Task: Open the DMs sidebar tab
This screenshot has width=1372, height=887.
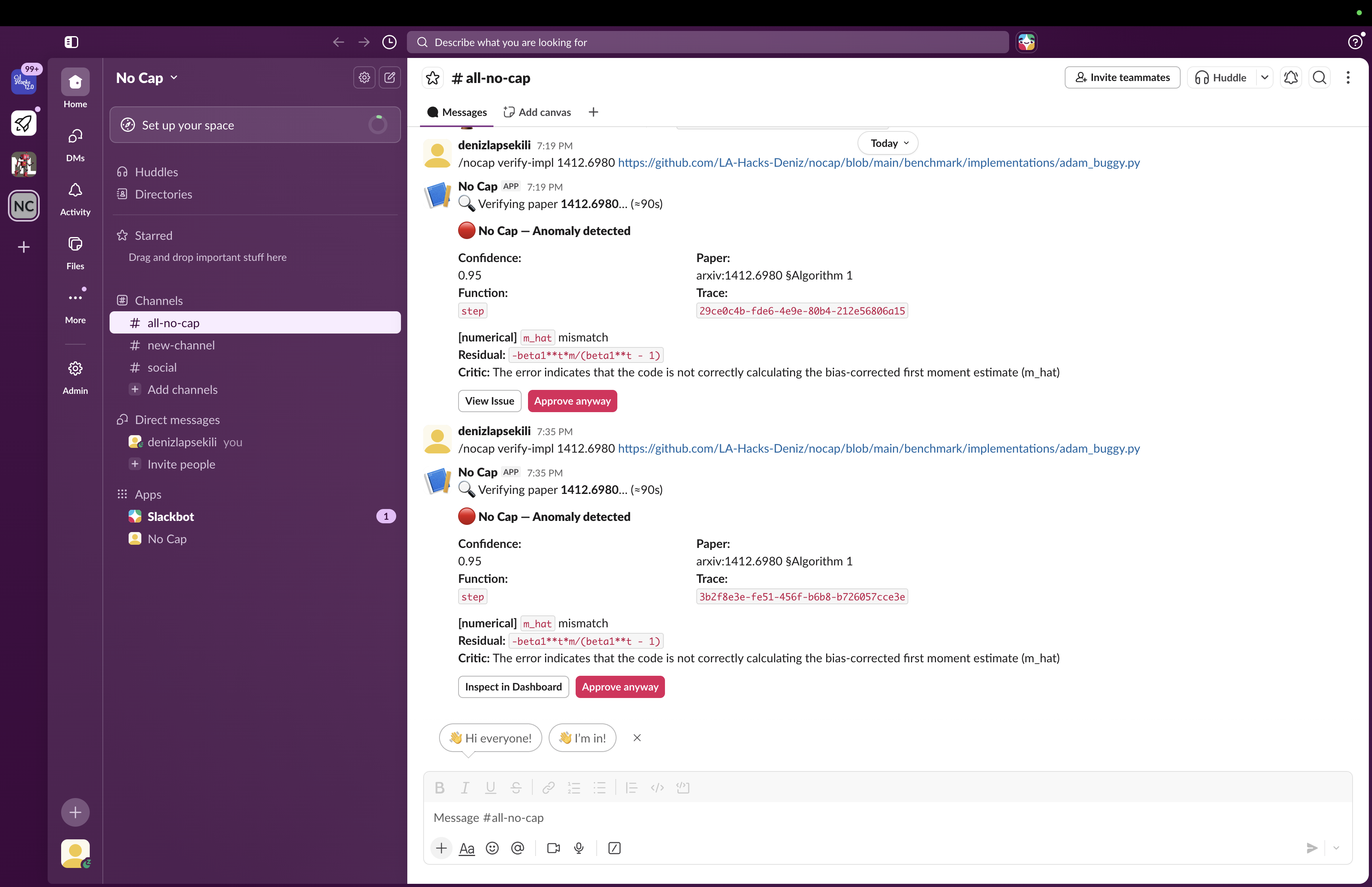Action: (75, 144)
